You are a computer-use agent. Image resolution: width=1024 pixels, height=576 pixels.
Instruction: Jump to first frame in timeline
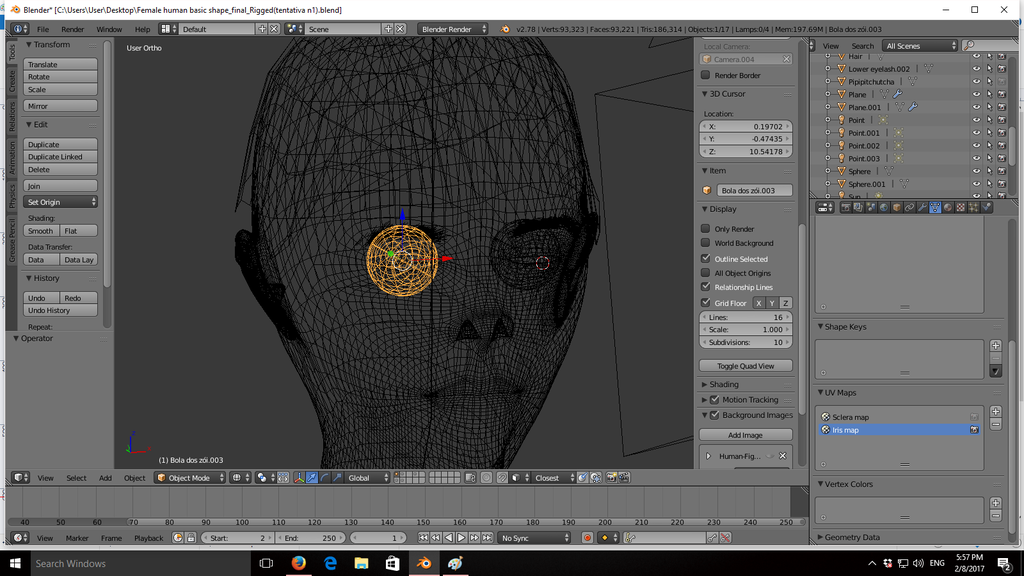pos(423,538)
